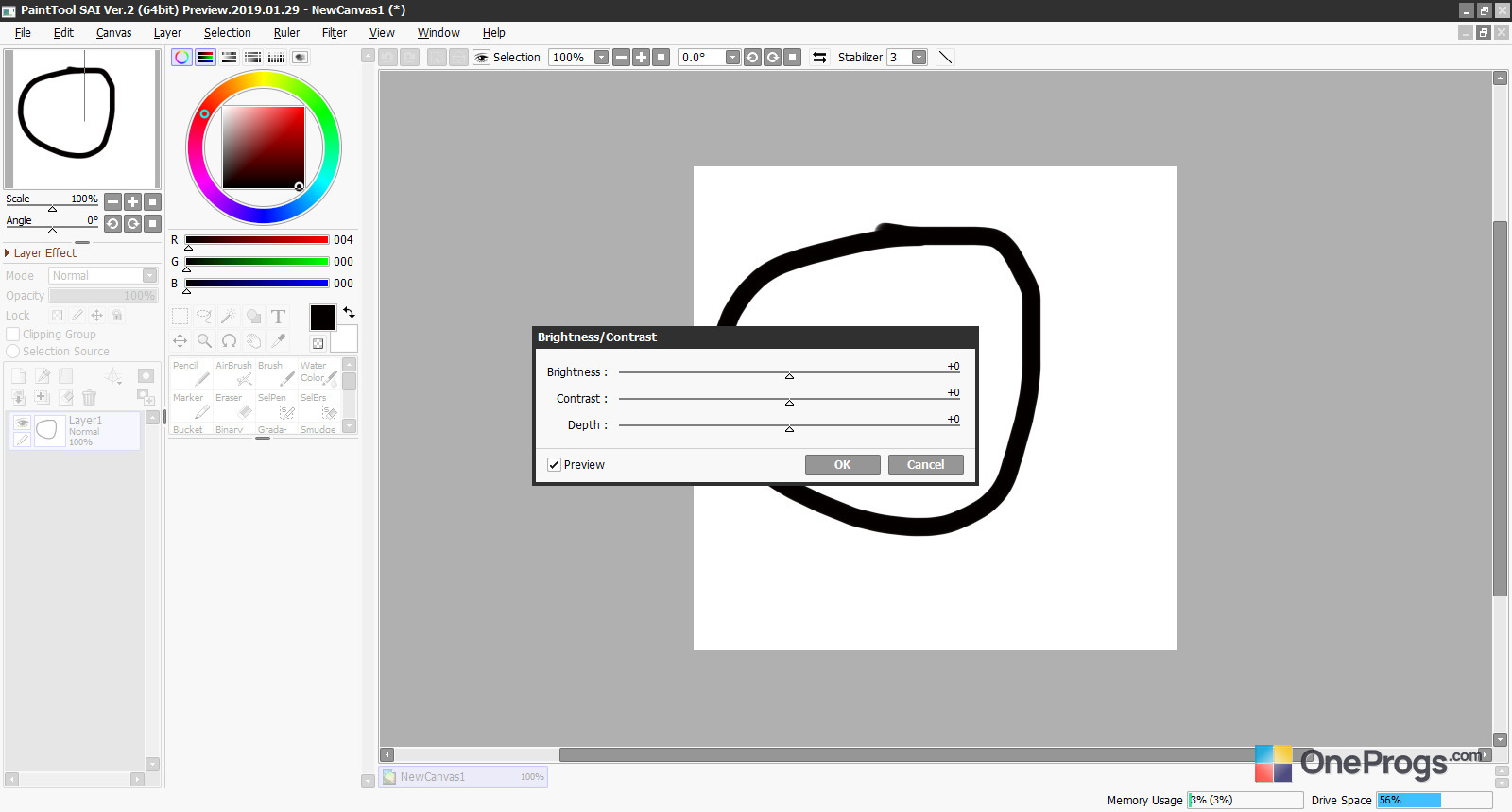Open the Canvas menu
The height and width of the screenshot is (812, 1512).
click(113, 33)
